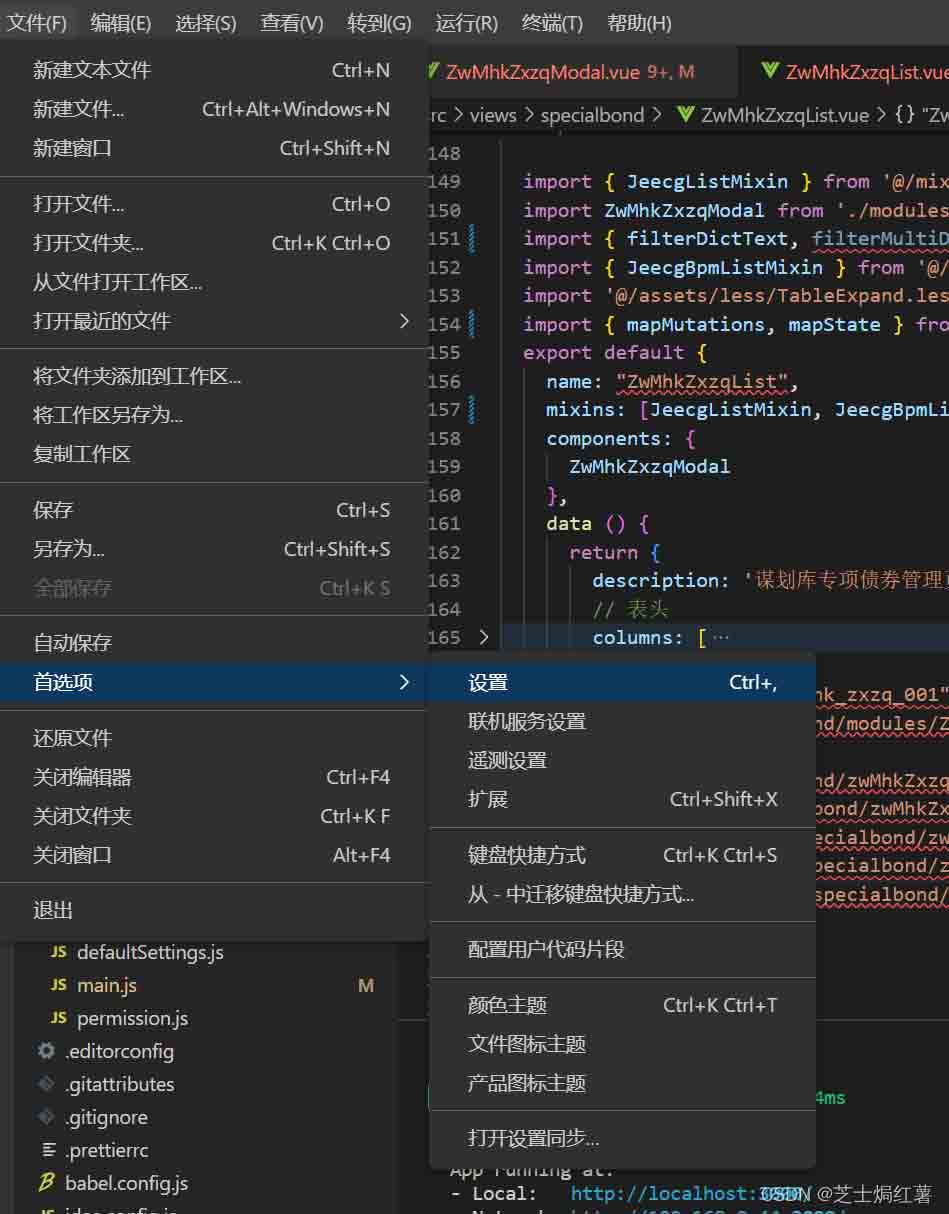Click the .prettierrc file icon
The image size is (949, 1214).
pos(48,1150)
